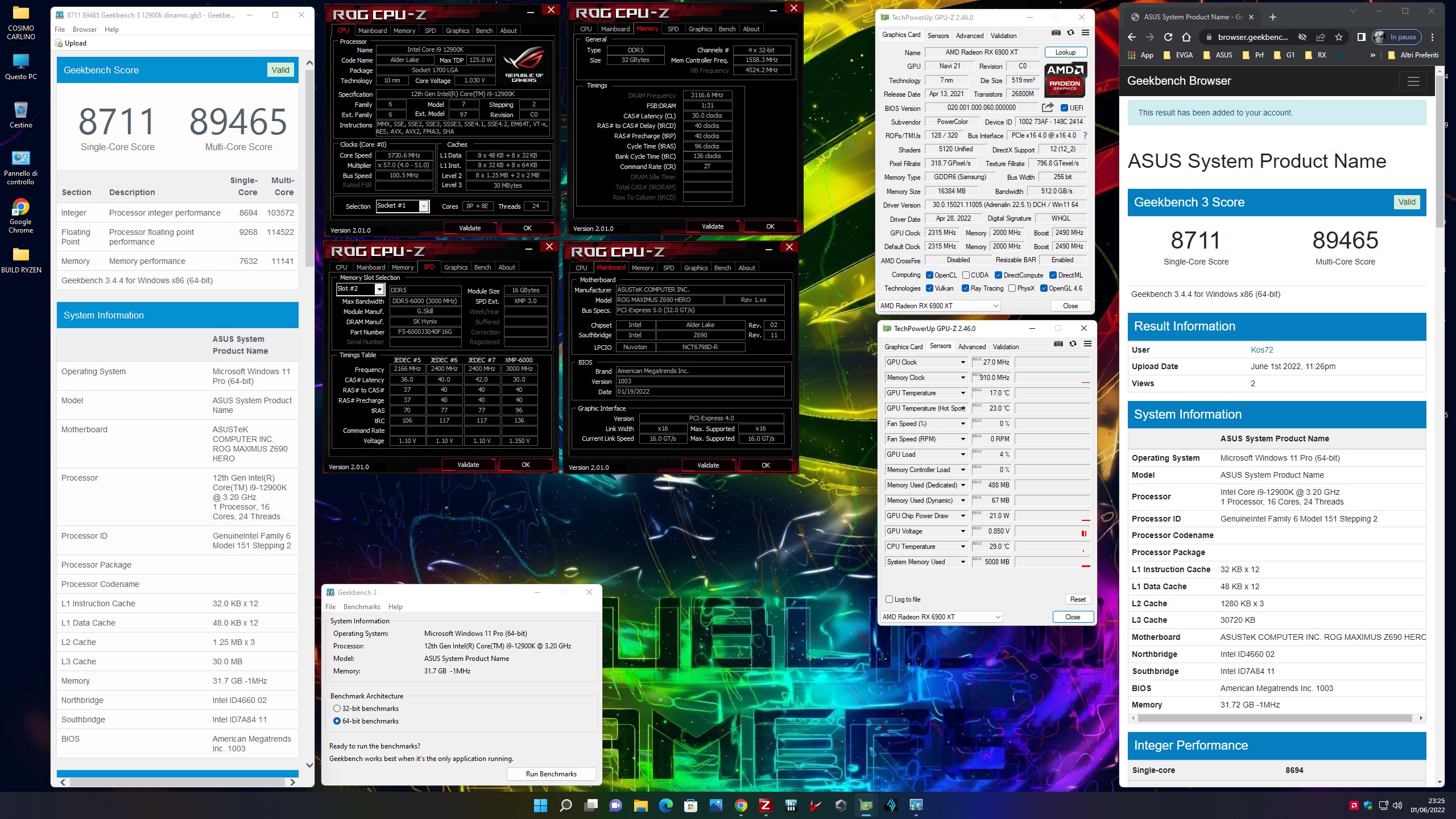1456x819 pixels.
Task: Open Chrome's side panel icon
Action: click(1361, 37)
